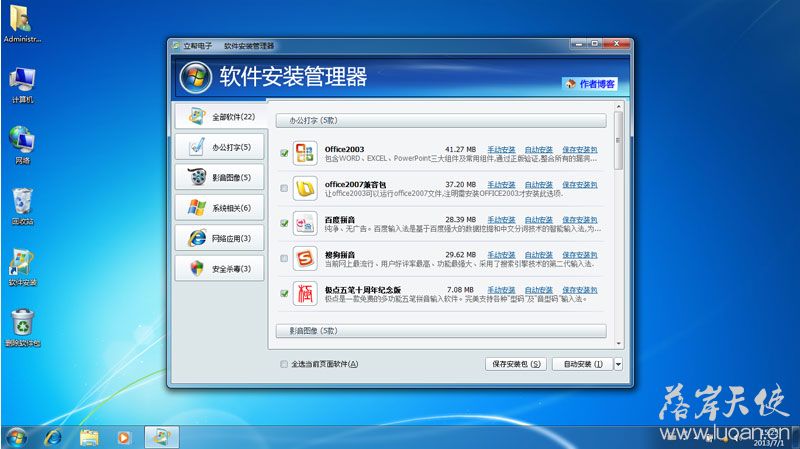The width and height of the screenshot is (800, 449).
Task: Switch to 安全杀毒(3) tab
Action: tap(220, 268)
